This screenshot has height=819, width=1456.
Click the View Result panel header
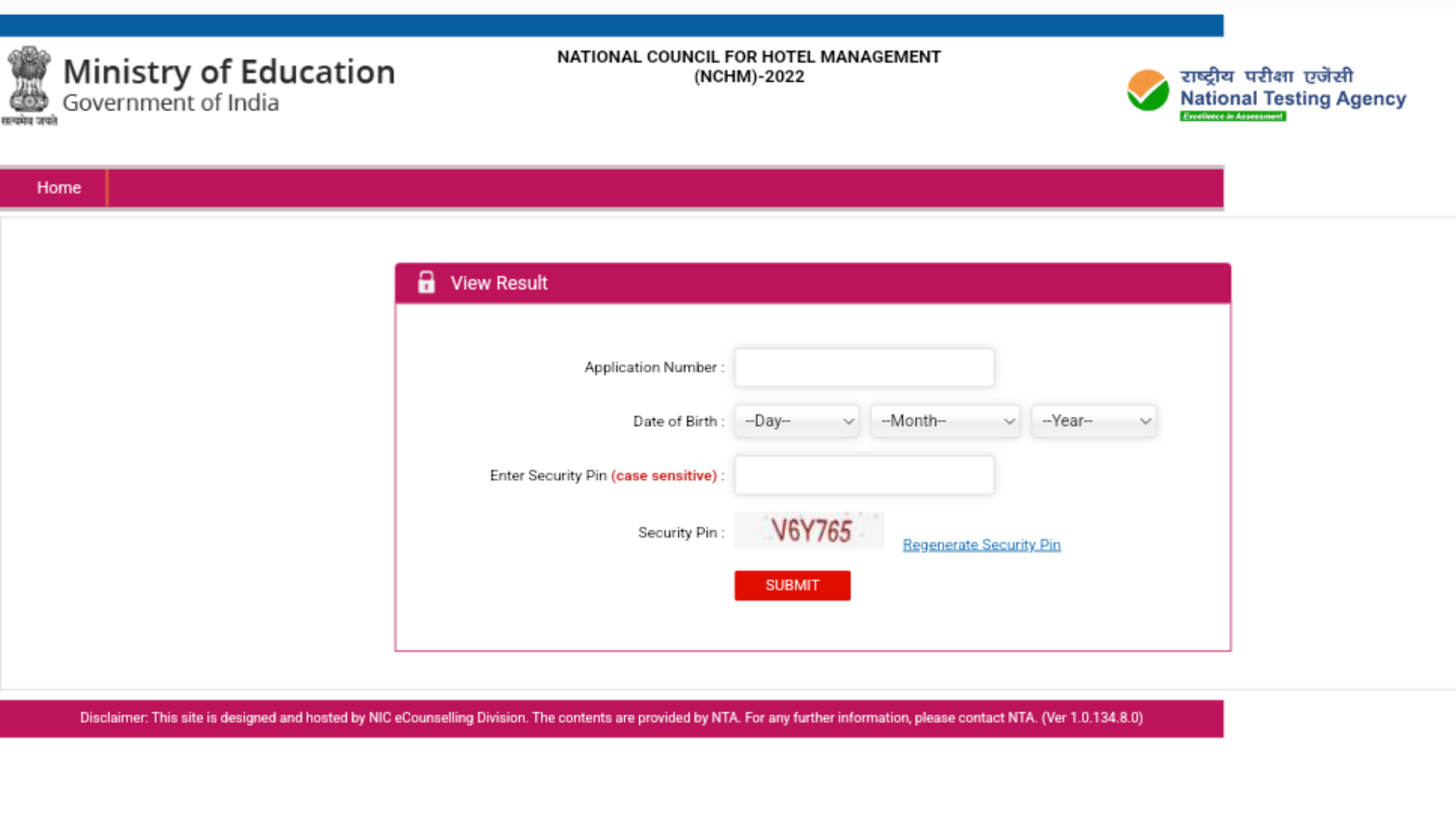(813, 283)
